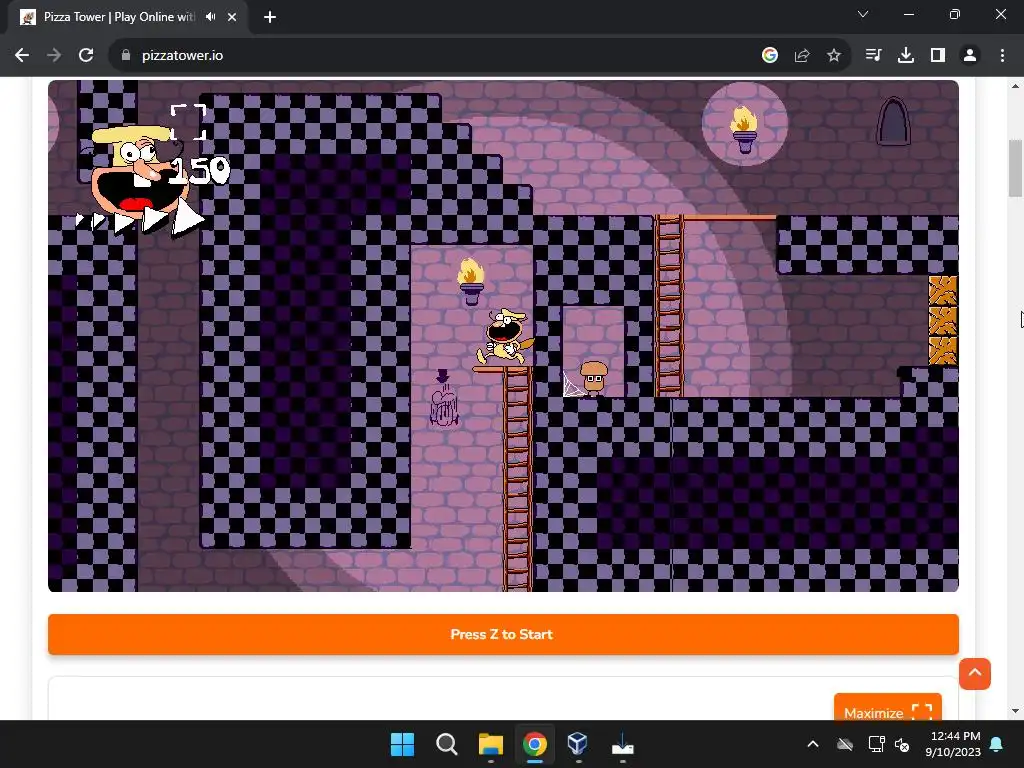Image resolution: width=1024 pixels, height=768 pixels.
Task: Click the Maximize button
Action: [888, 710]
